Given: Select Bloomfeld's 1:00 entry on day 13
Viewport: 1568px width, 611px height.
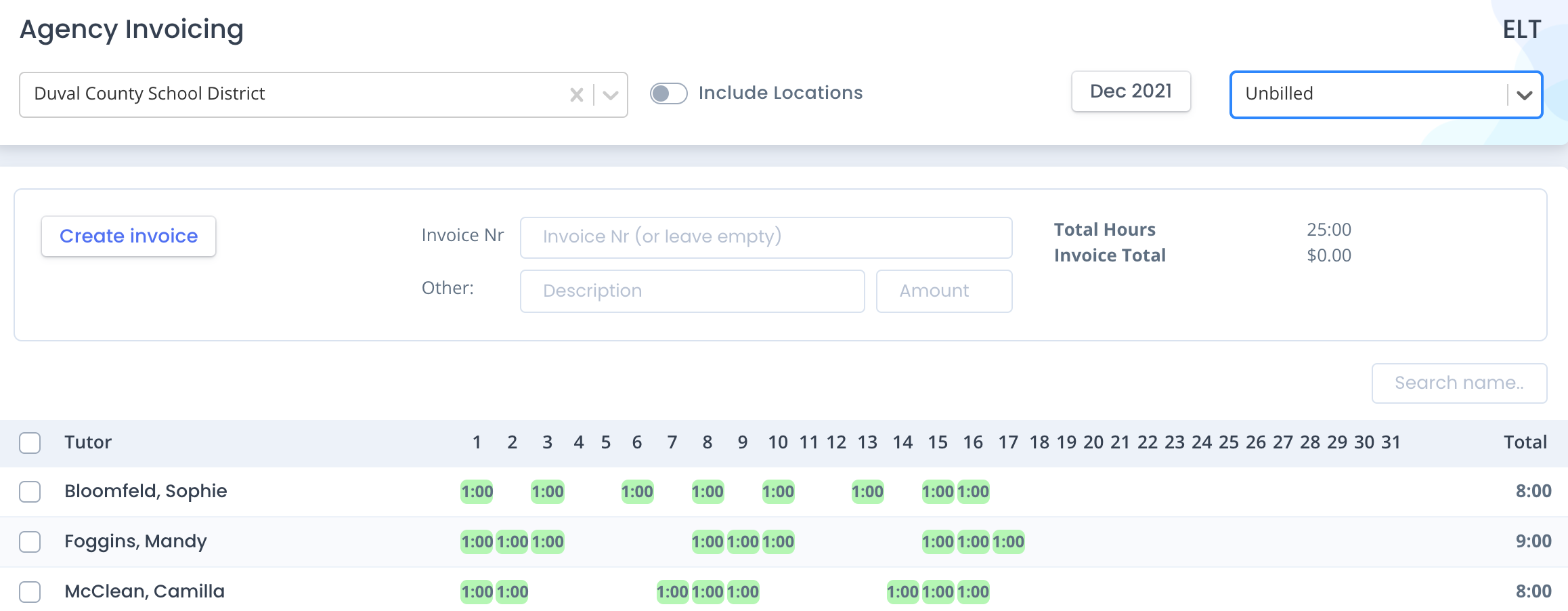Looking at the screenshot, I should [867, 491].
